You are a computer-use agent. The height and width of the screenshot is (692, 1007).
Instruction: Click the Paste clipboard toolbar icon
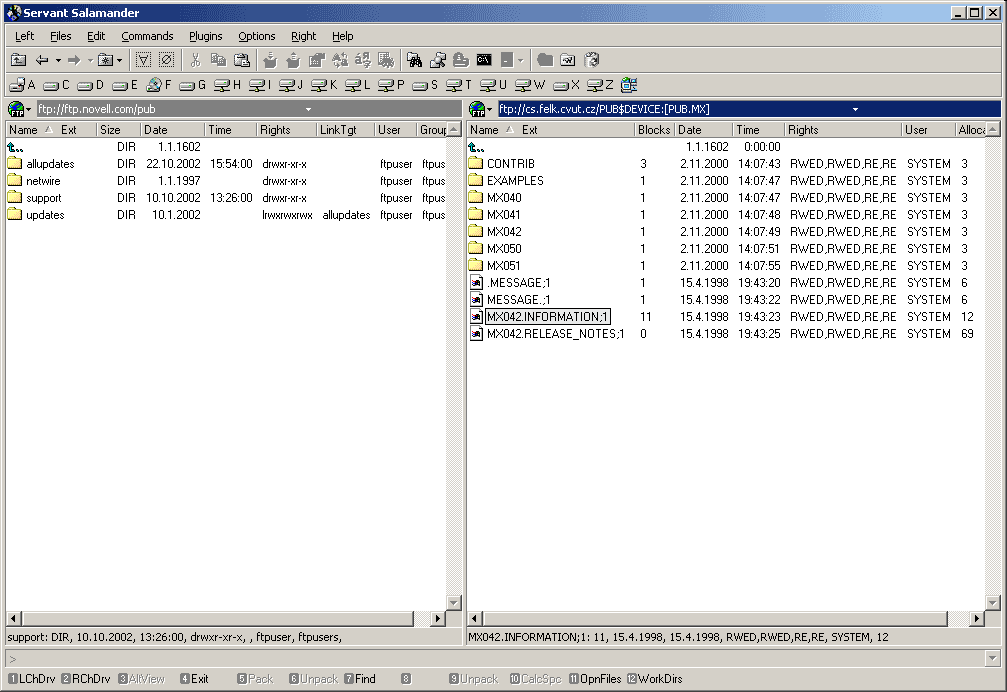click(x=241, y=60)
